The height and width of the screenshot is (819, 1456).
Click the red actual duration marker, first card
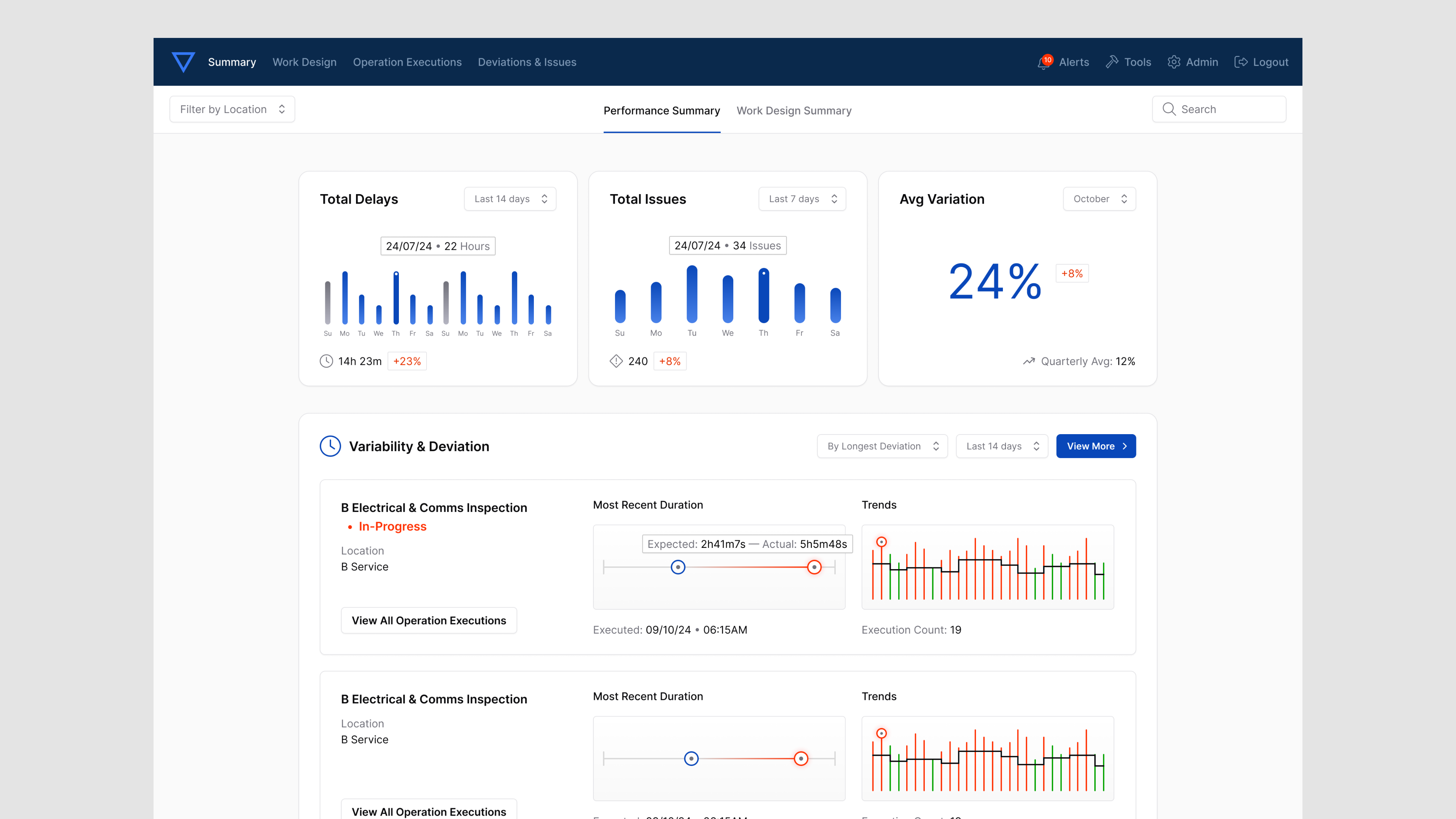pos(814,567)
